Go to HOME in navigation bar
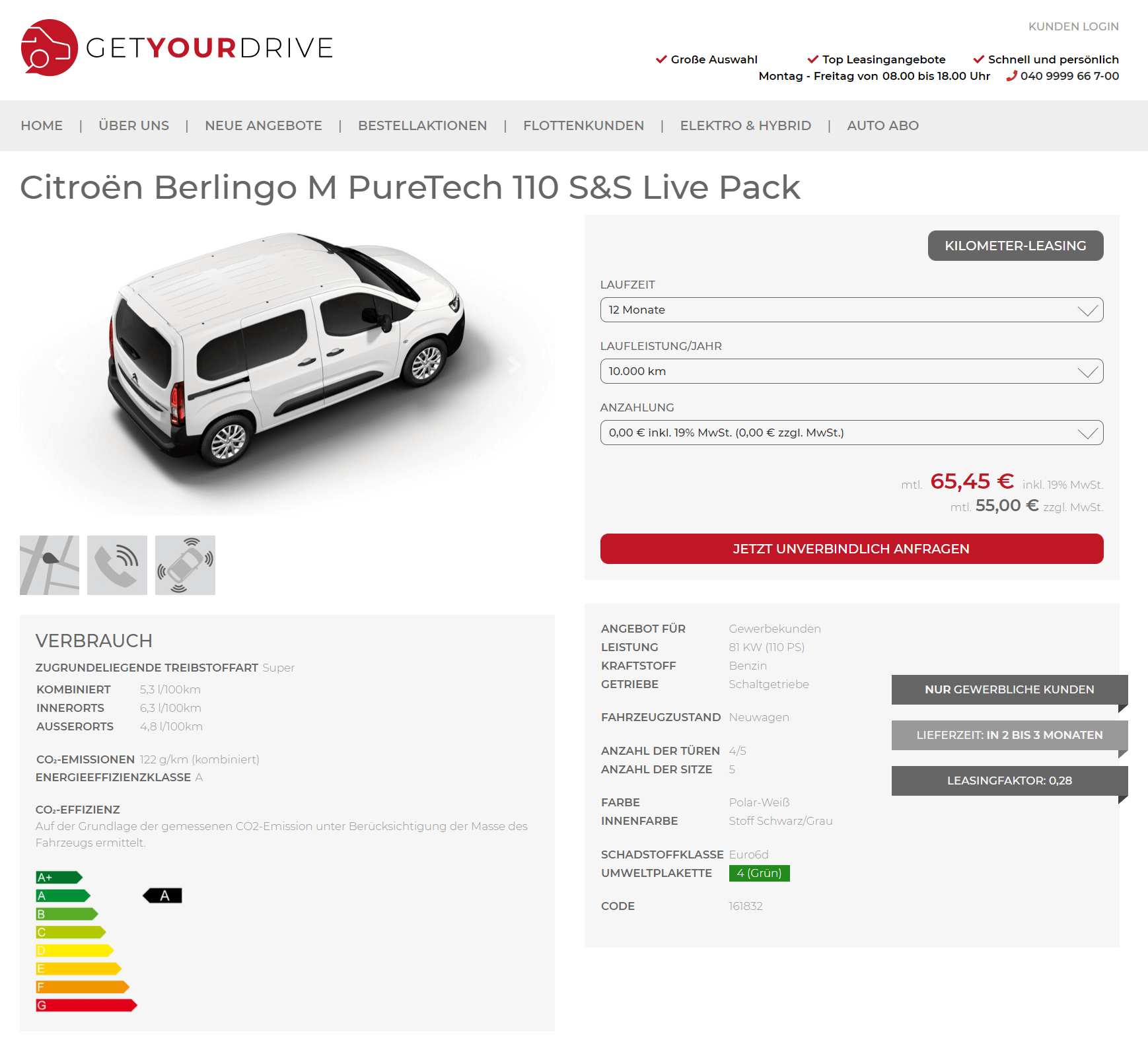 point(42,125)
